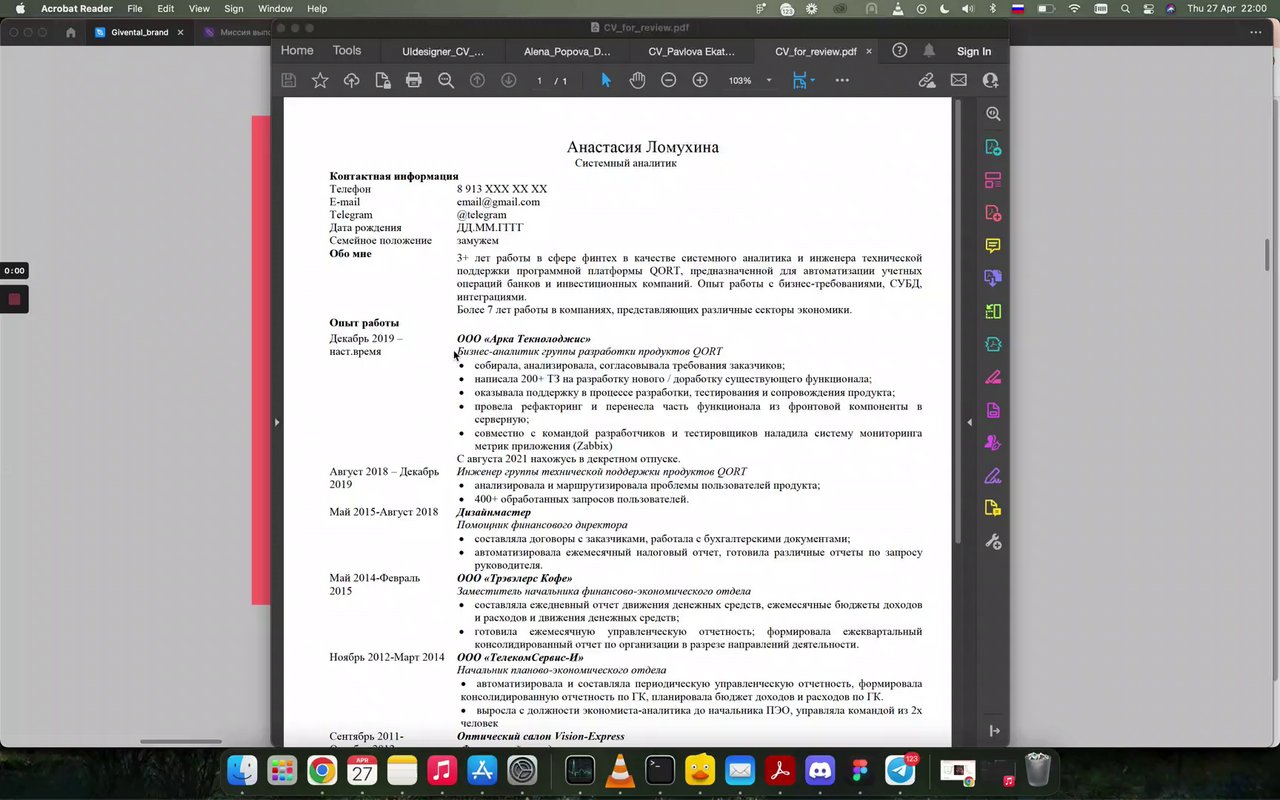Click the red recording stop button
Viewport: 1280px width, 800px height.
click(x=14, y=298)
